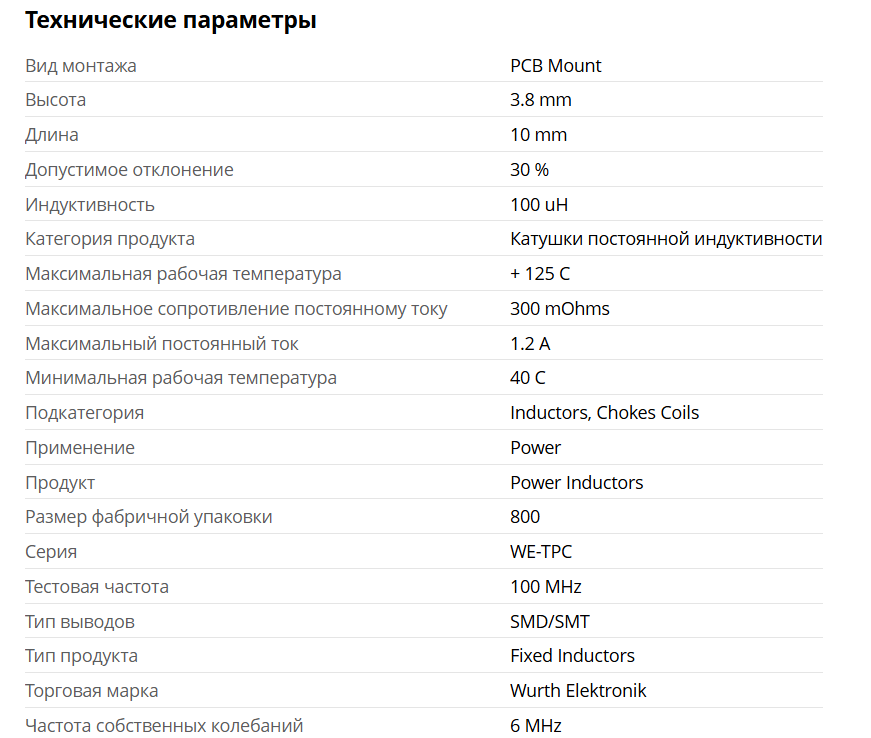This screenshot has width=871, height=738.
Task: Click the "Частота собственных колебаний" label
Action: [164, 726]
